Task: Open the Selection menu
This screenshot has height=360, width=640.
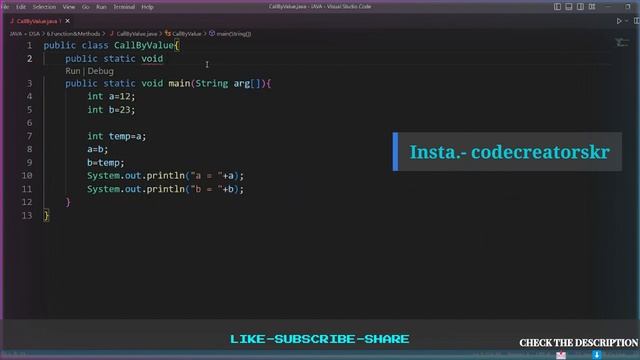Action: point(44,7)
